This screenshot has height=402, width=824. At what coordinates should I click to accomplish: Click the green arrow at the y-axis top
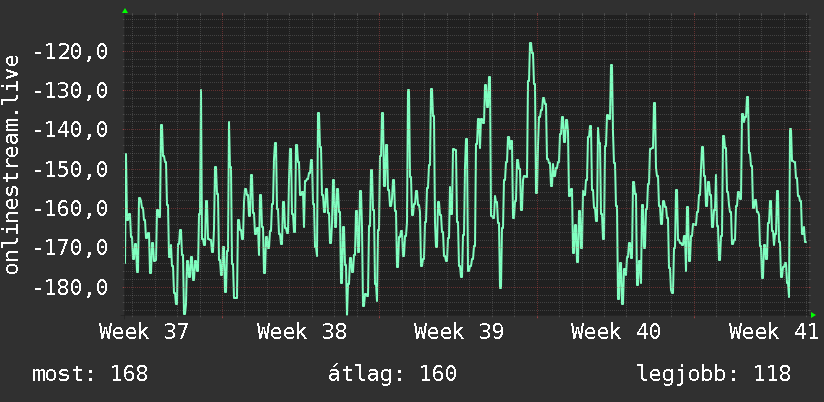pyautogui.click(x=125, y=11)
